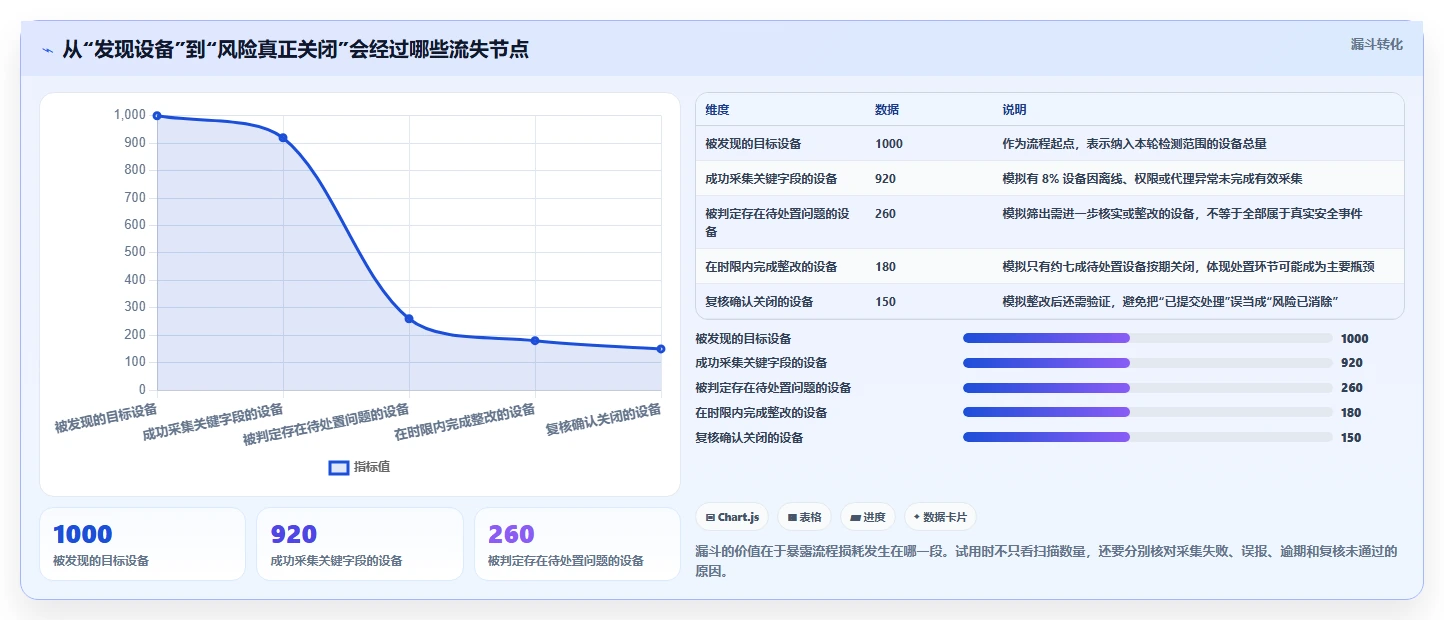Click progress bar for 被判定存在待处置问题的设备
The image size is (1444, 620).
click(1148, 388)
